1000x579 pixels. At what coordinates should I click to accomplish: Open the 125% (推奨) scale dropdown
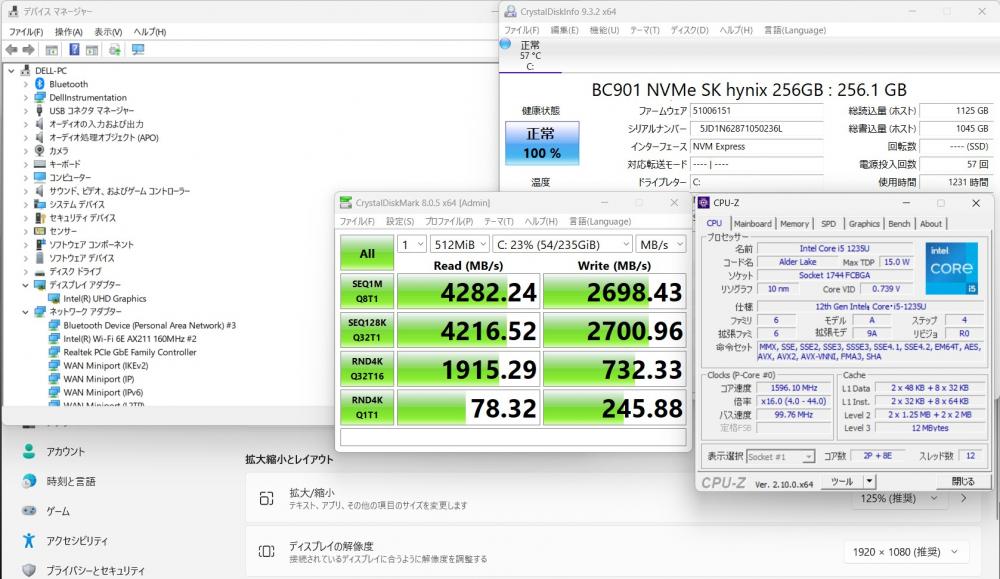click(899, 499)
